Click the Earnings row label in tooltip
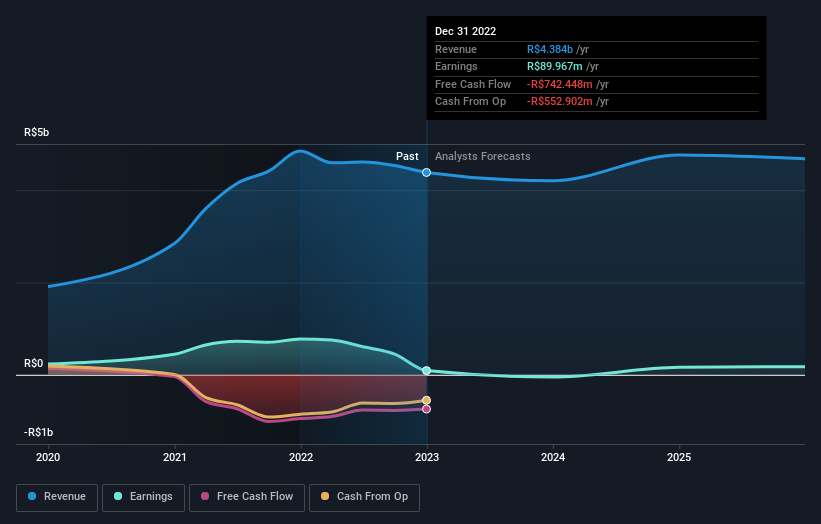 pyautogui.click(x=456, y=66)
